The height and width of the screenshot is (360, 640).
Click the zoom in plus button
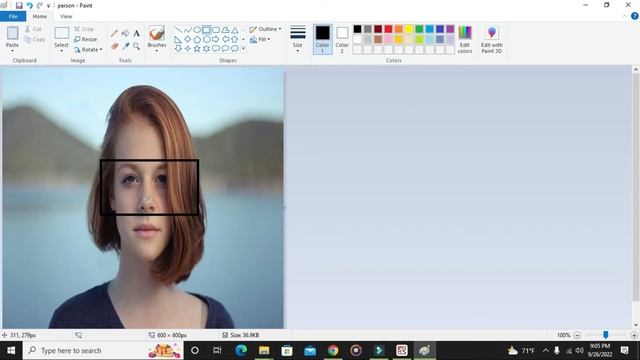[x=634, y=335]
